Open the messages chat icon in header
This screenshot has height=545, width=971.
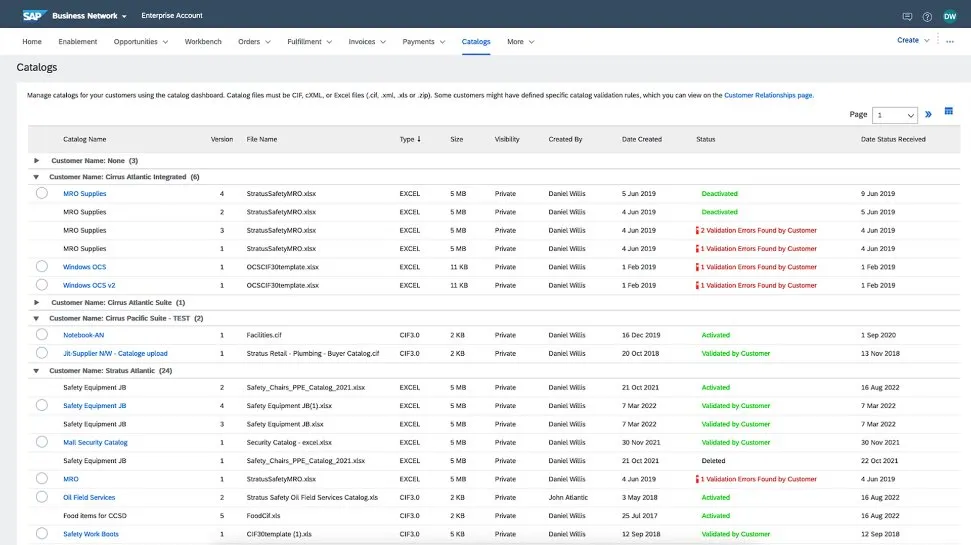pos(907,16)
